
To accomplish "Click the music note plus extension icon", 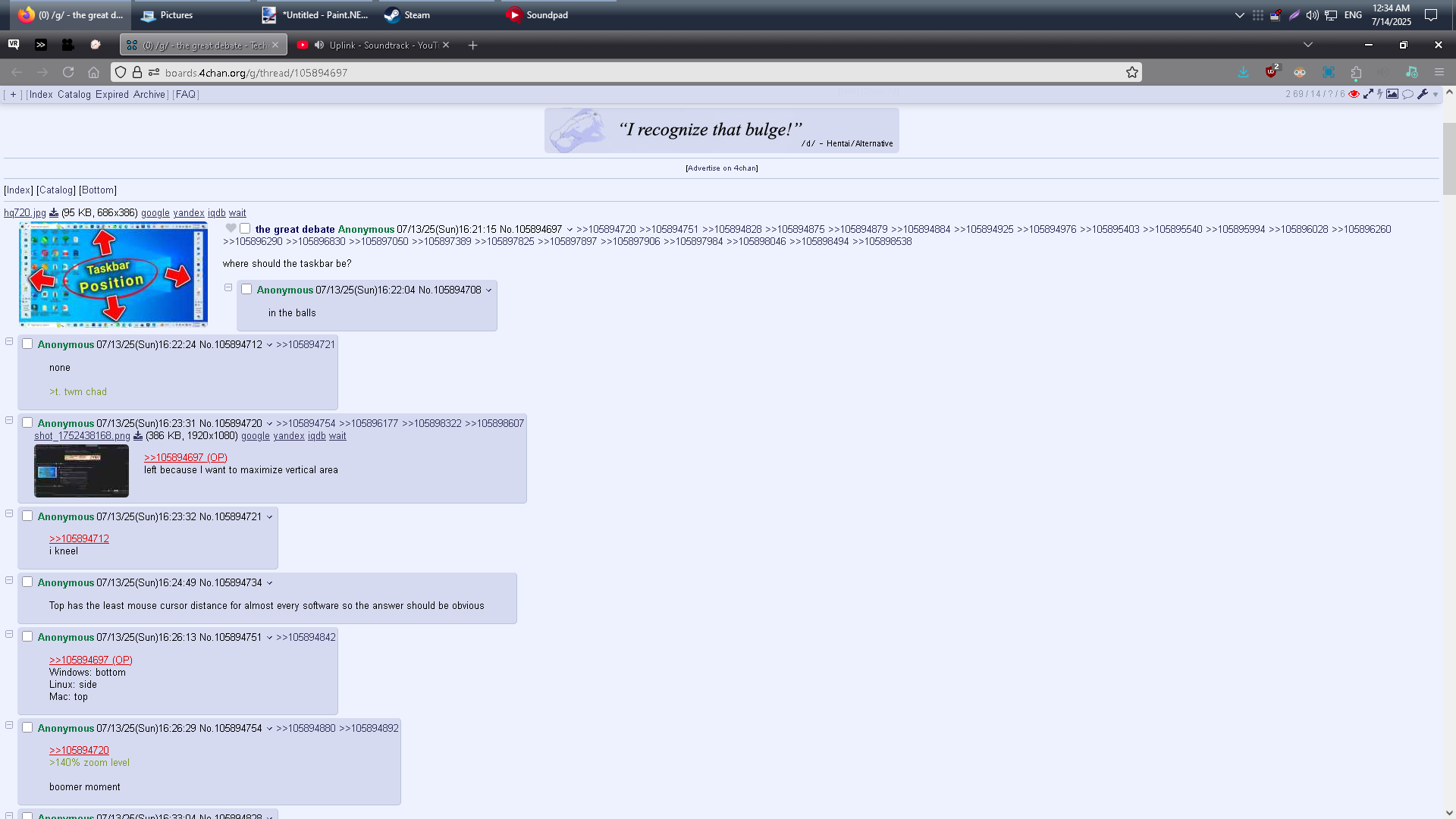I will [1411, 72].
